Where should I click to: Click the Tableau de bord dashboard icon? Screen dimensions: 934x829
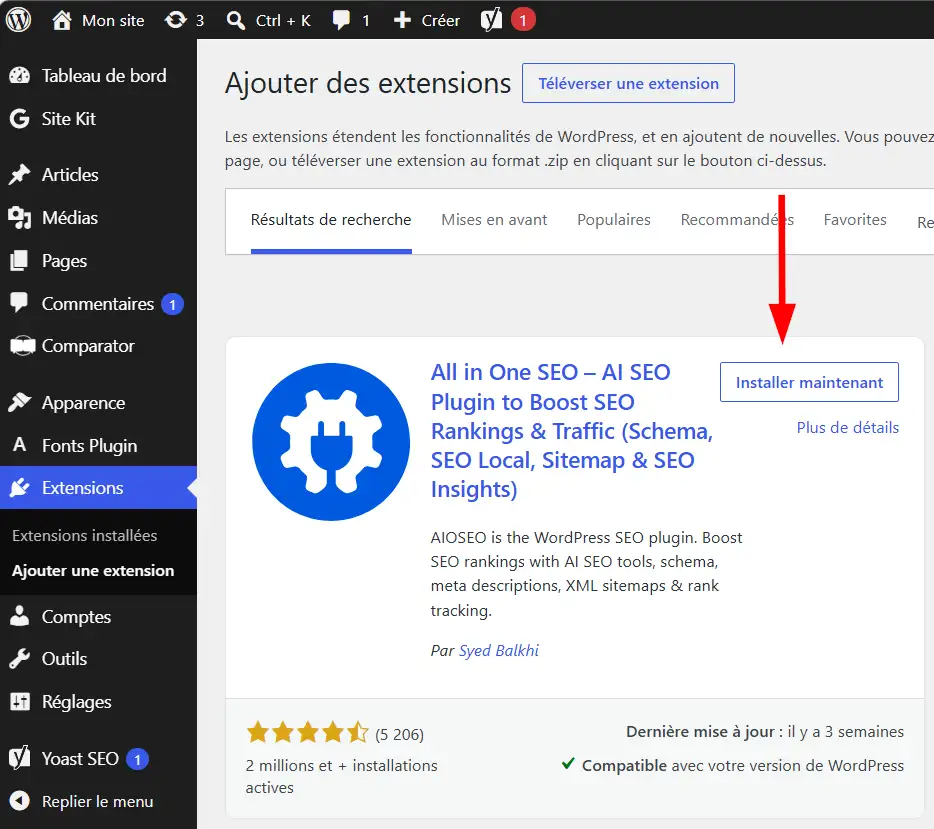pos(20,76)
